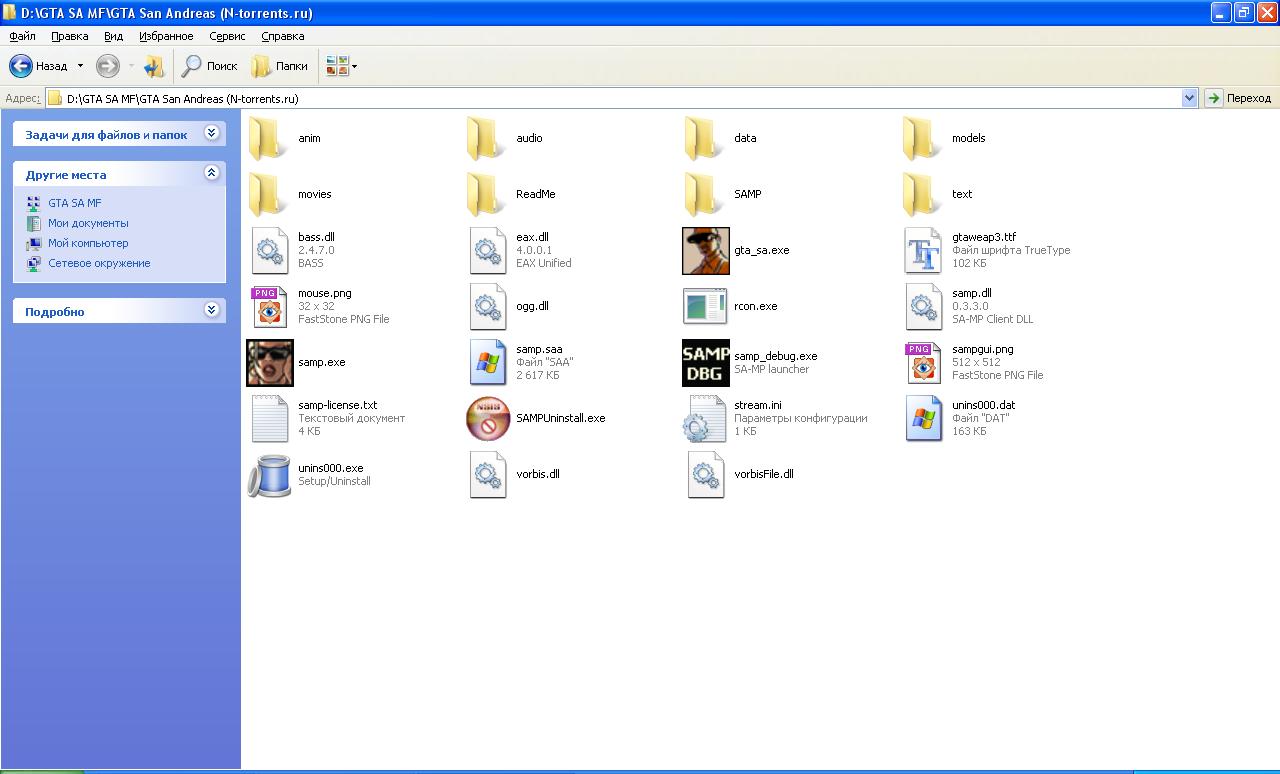1280x774 pixels.
Task: Open the GTA SA MF link
Action: [75, 203]
